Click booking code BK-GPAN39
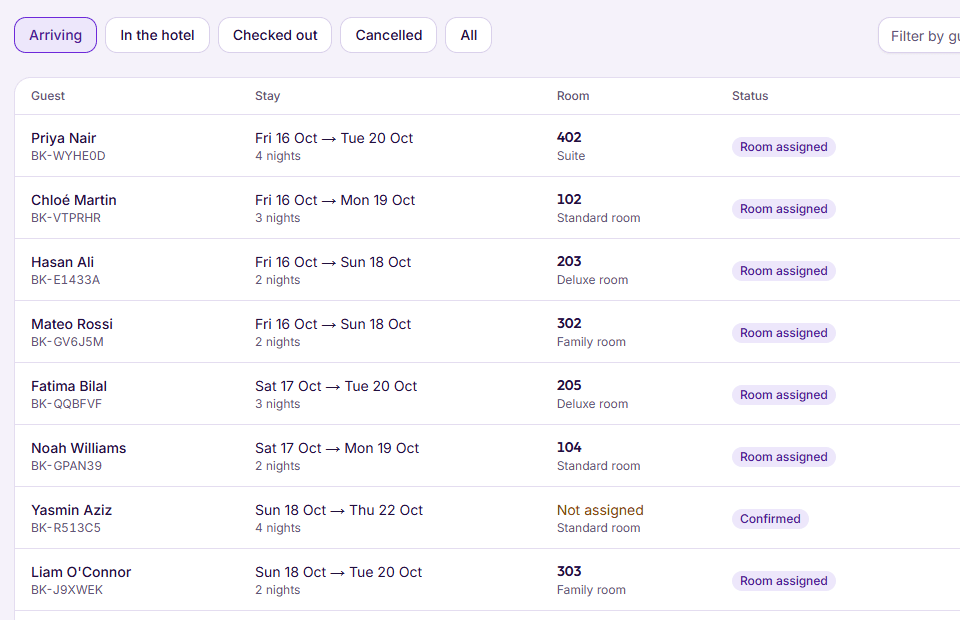 (x=67, y=466)
